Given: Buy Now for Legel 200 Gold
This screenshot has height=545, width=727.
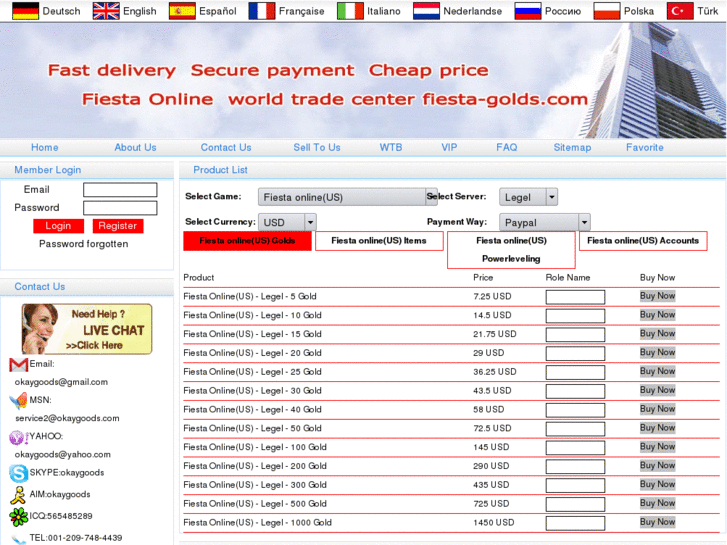Looking at the screenshot, I should tap(657, 465).
